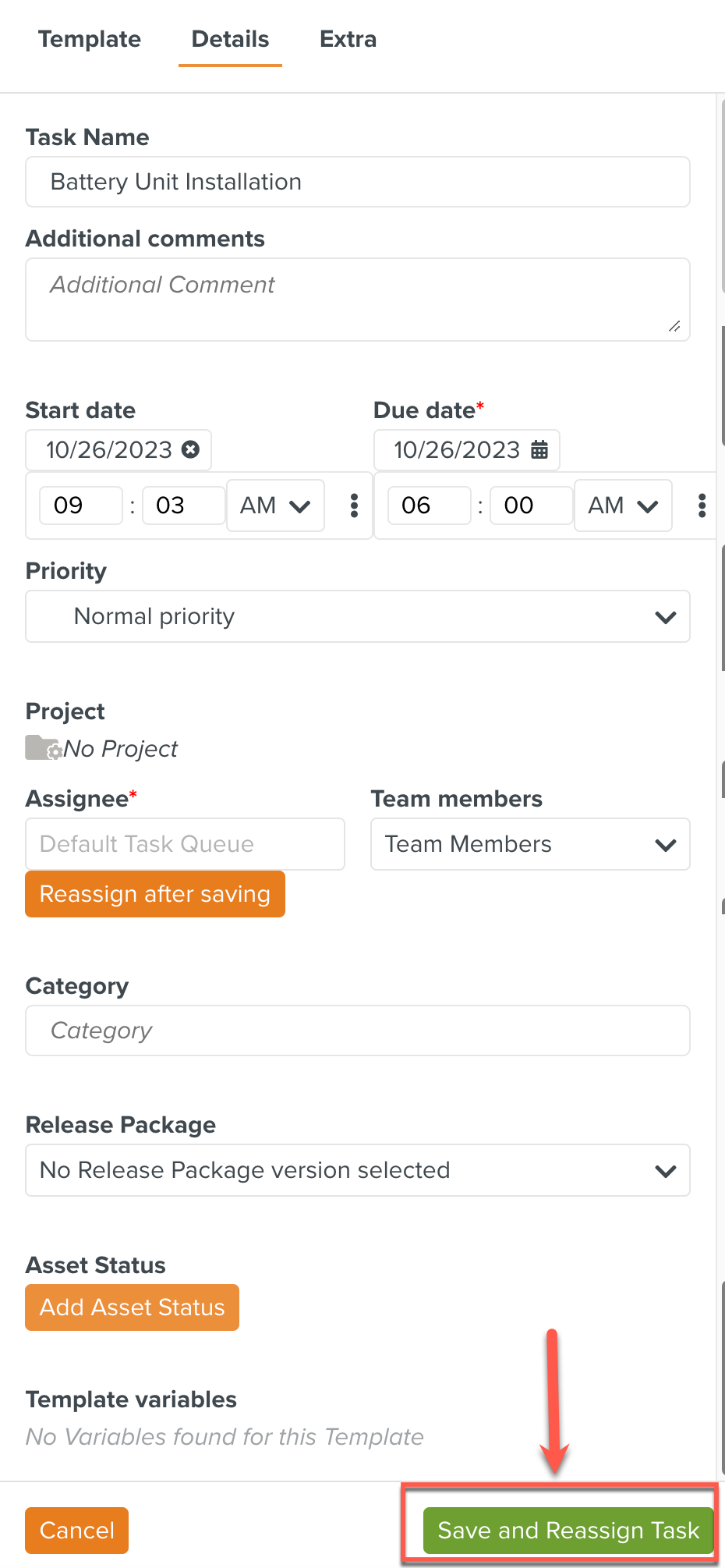Open due time AM/PM dropdown
Viewport: 725px width, 1568px height.
(623, 506)
